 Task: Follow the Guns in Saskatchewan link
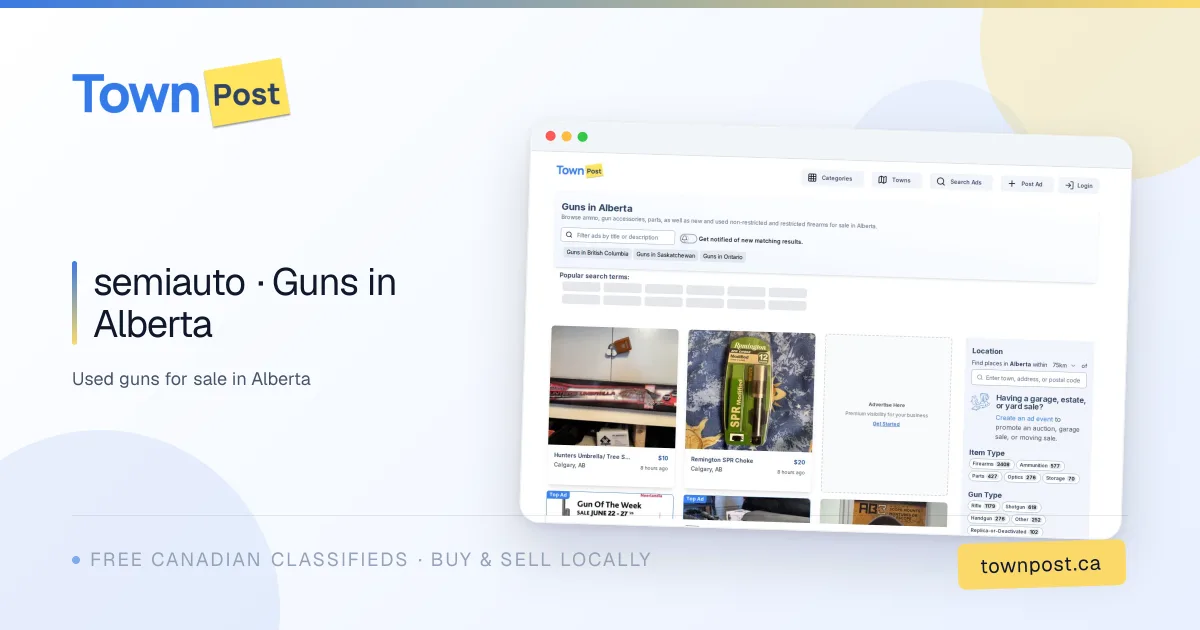(x=665, y=255)
